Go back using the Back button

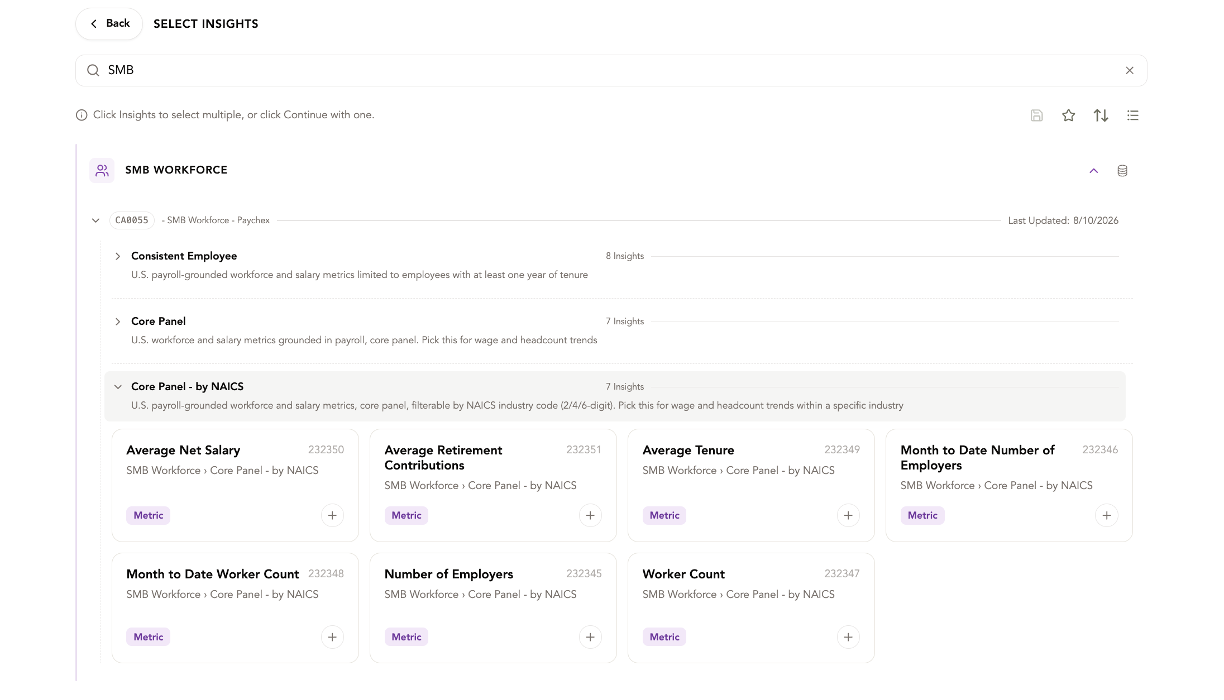point(109,23)
